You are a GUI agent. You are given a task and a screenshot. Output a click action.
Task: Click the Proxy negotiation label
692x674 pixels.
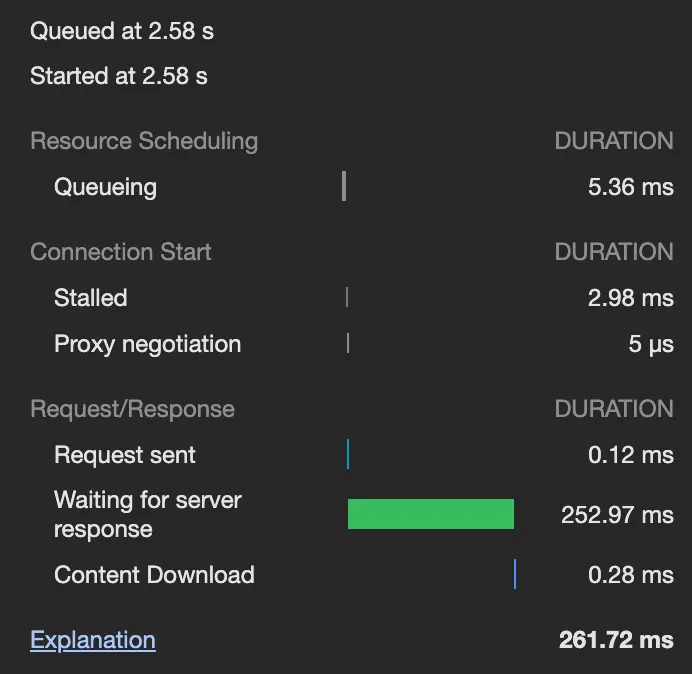point(147,344)
